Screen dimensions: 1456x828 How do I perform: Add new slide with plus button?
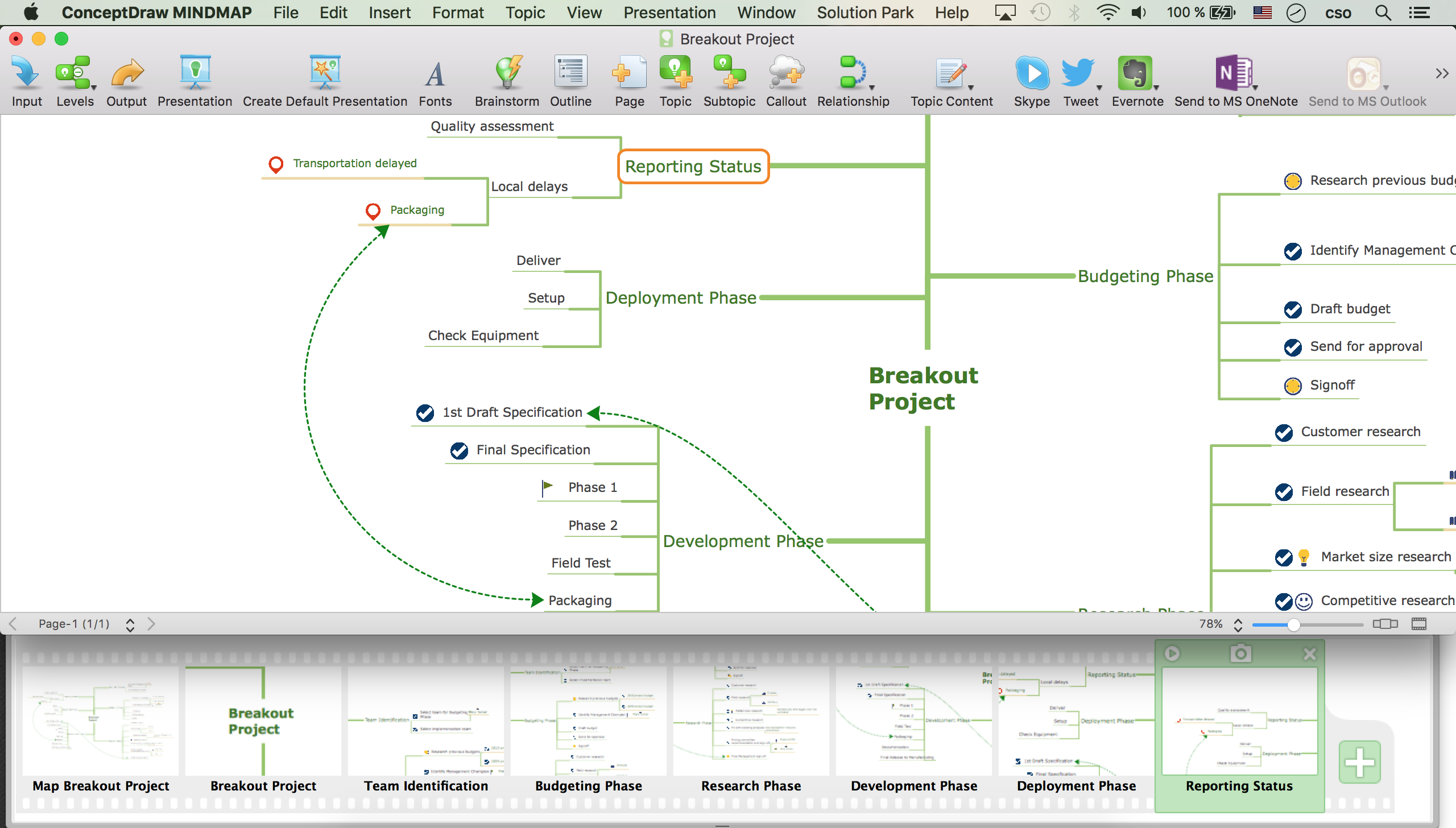(x=1359, y=762)
